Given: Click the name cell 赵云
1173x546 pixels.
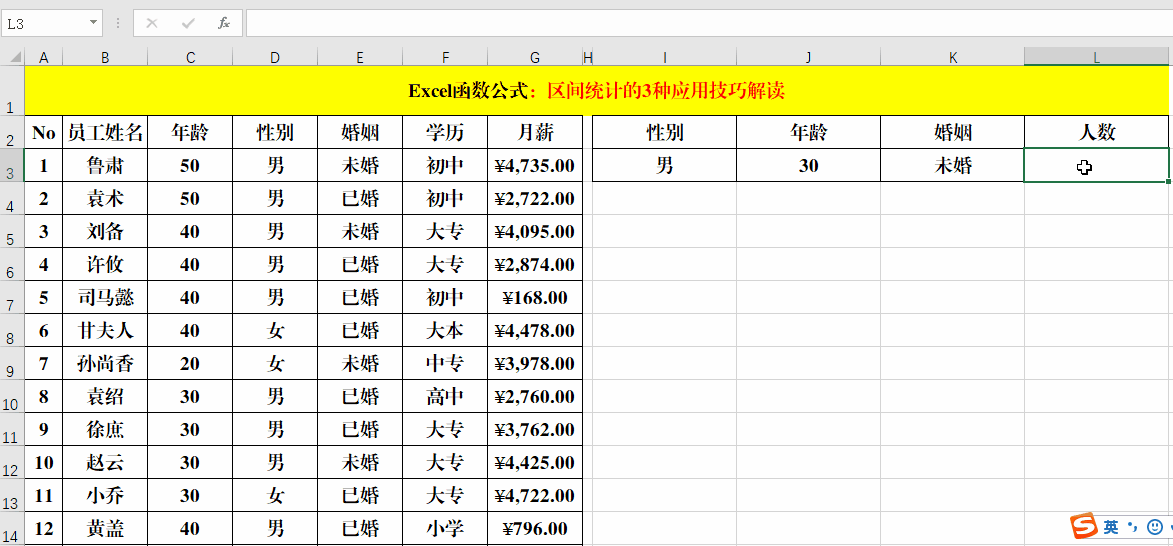Looking at the screenshot, I should (x=105, y=462).
